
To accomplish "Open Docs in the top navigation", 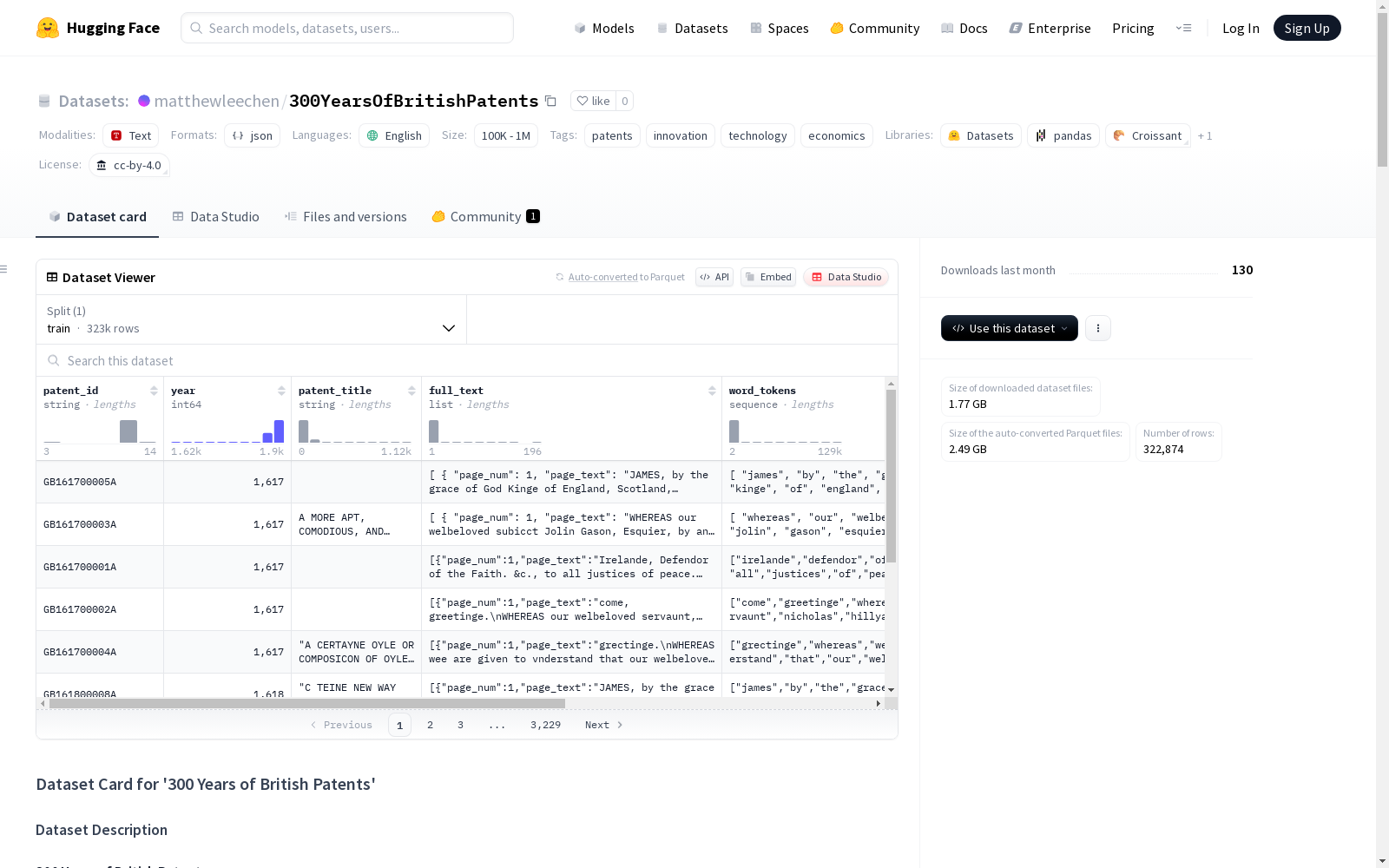I will tap(964, 28).
